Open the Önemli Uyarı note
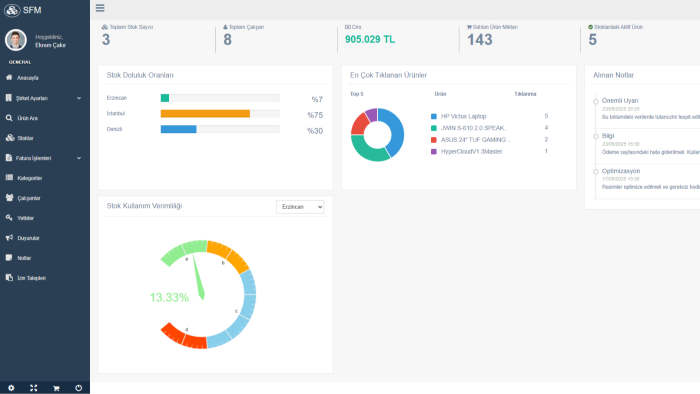This screenshot has height=394, width=700. coord(620,100)
